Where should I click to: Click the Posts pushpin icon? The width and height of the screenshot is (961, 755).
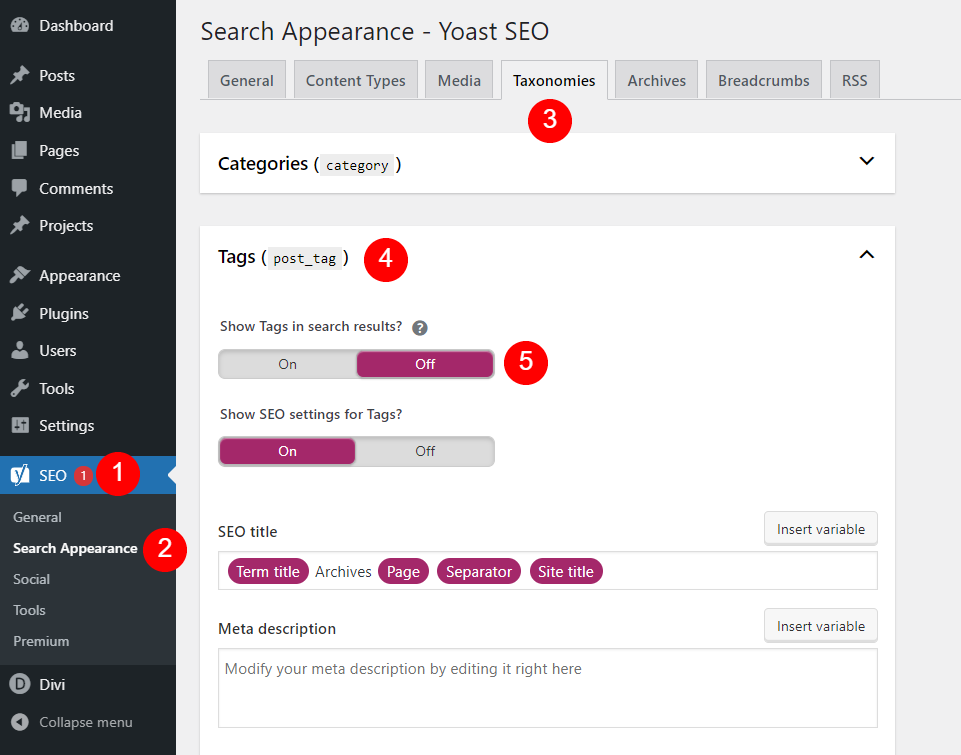[20, 75]
